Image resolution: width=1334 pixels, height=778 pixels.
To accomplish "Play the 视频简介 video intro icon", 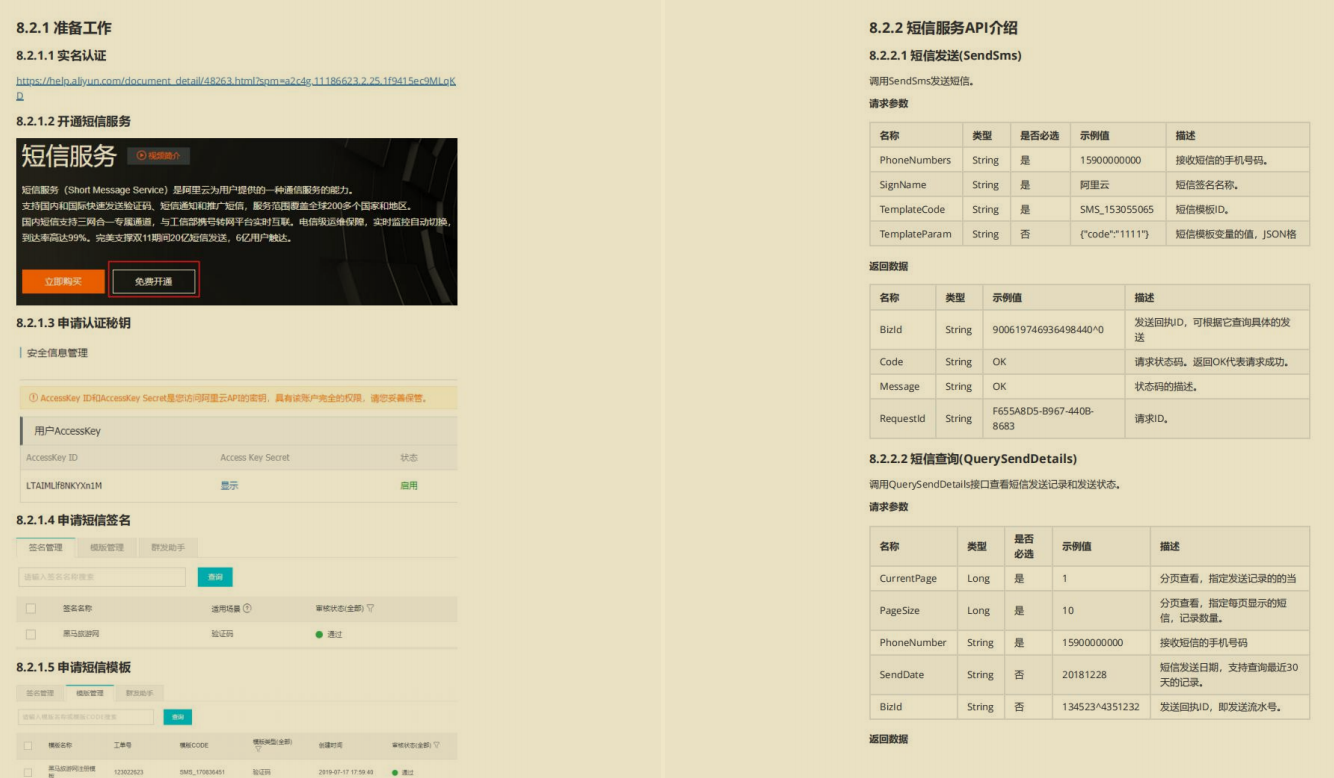I will pos(143,156).
